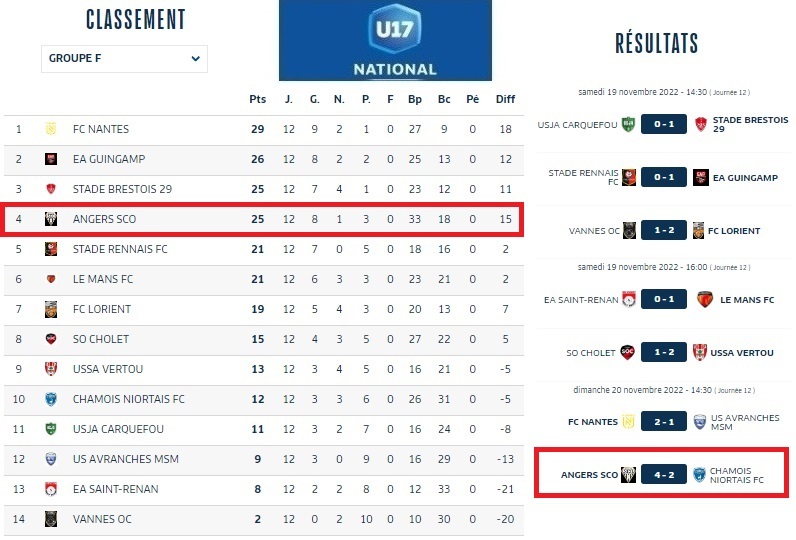Open the Angers SCO 4-2 score button

[x=663, y=474]
